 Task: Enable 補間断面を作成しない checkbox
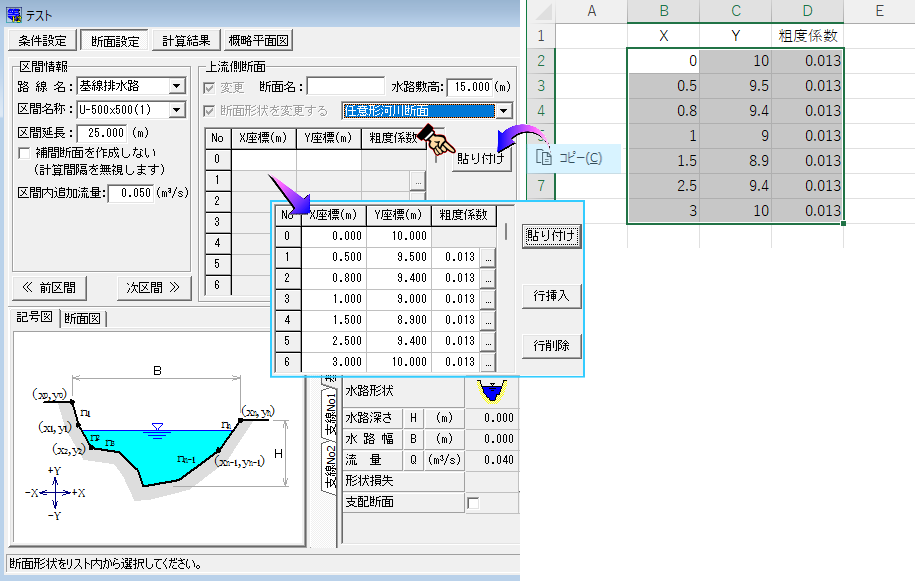point(26,153)
